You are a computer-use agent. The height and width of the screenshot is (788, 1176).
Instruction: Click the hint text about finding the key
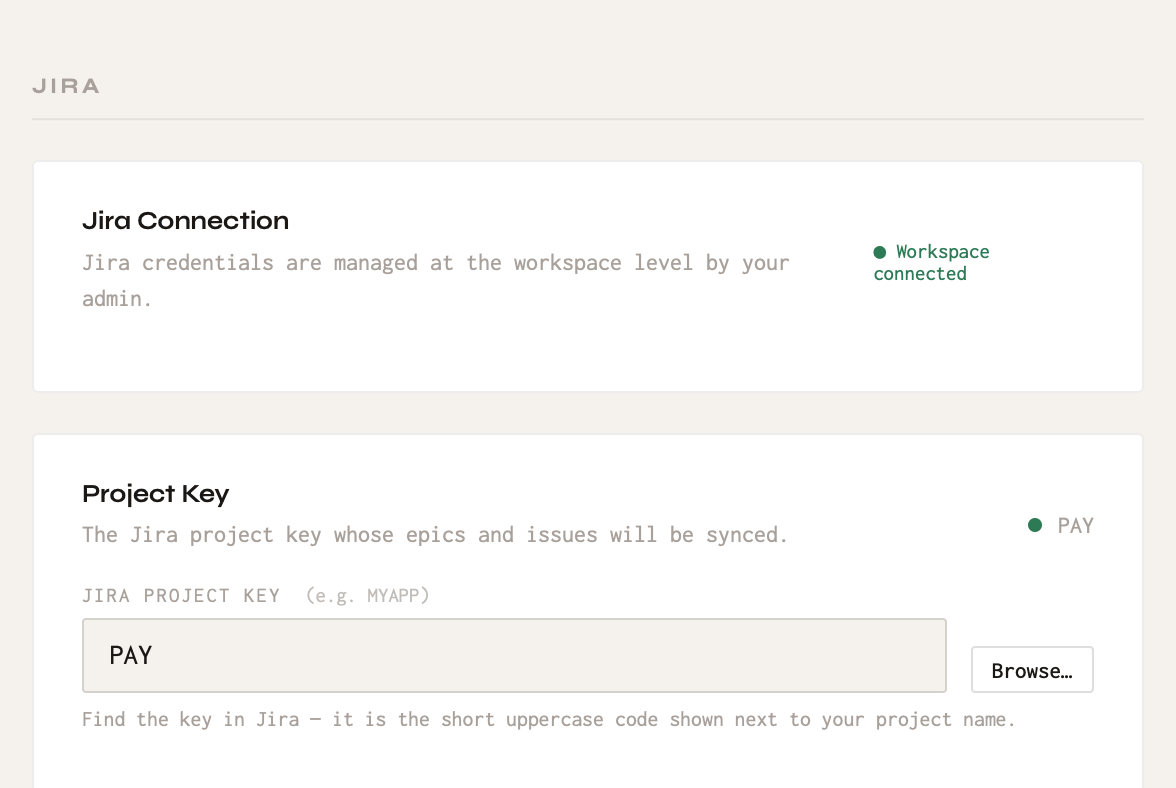coord(548,720)
